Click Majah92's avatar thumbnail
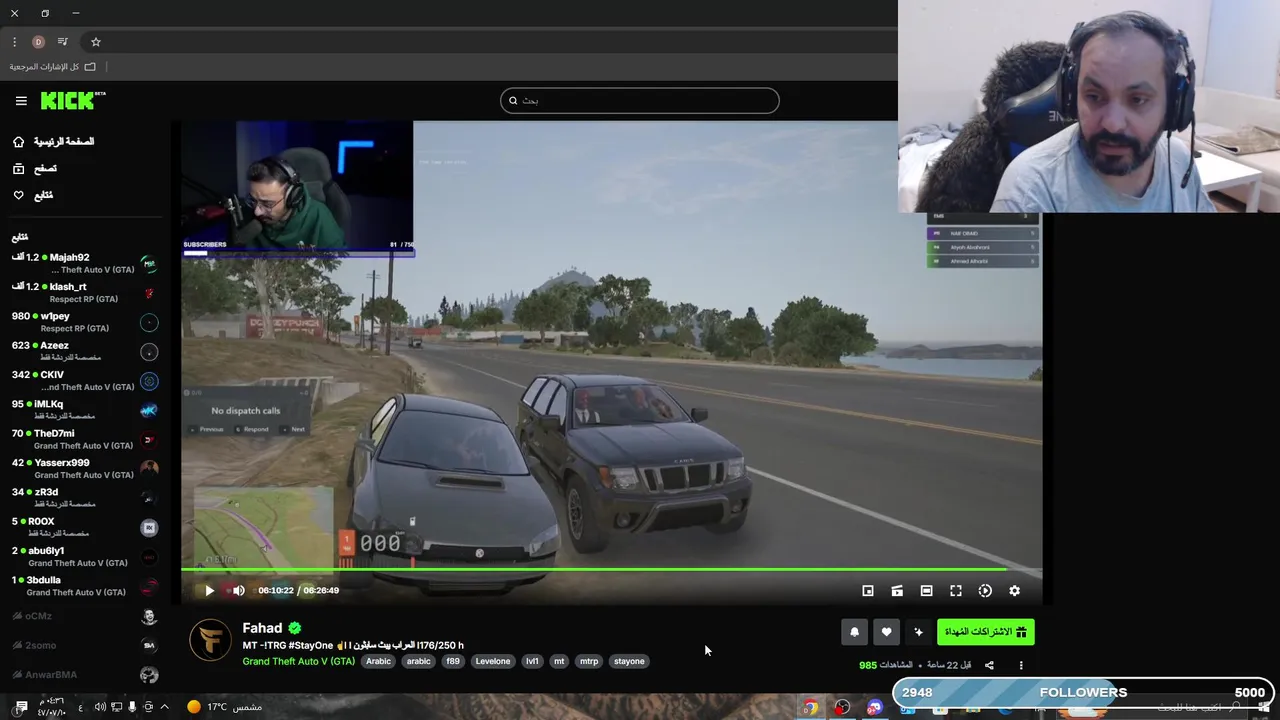The width and height of the screenshot is (1280, 720). (149, 264)
